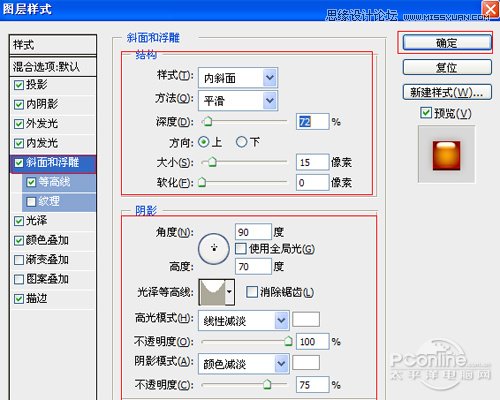500x400 pixels.
Task: Select the 下 direction radio button
Action: pos(241,142)
